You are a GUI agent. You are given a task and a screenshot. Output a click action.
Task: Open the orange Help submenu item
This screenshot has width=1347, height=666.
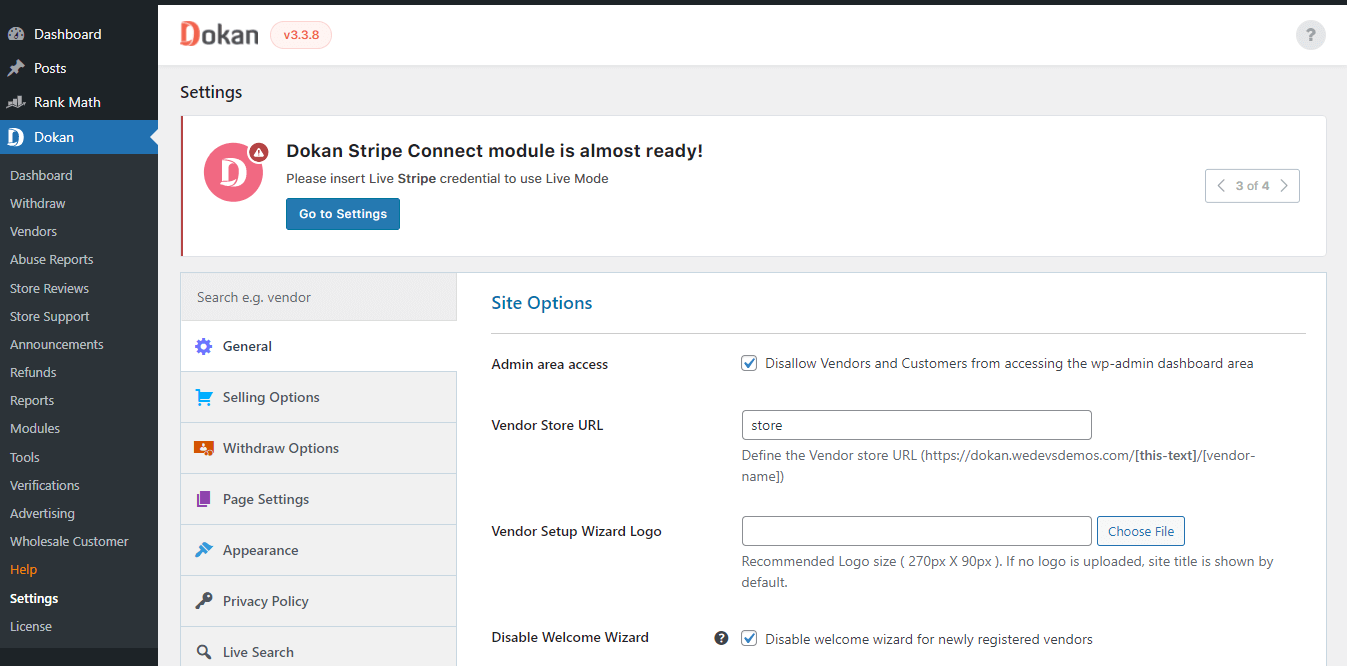pos(23,569)
